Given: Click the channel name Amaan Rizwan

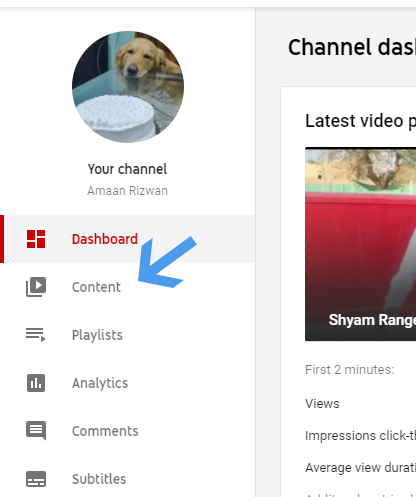Looking at the screenshot, I should coord(127,191).
